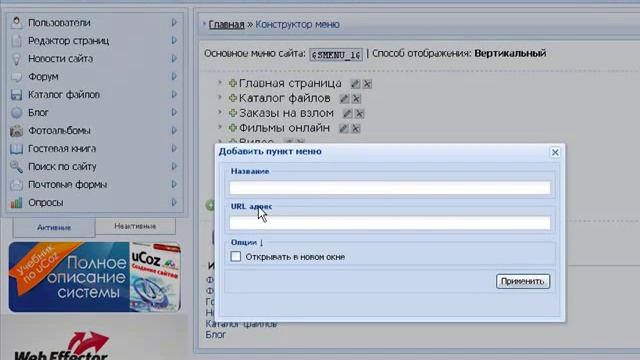
Task: Expand Фотоальбомы submenu arrow
Action: pos(174,131)
